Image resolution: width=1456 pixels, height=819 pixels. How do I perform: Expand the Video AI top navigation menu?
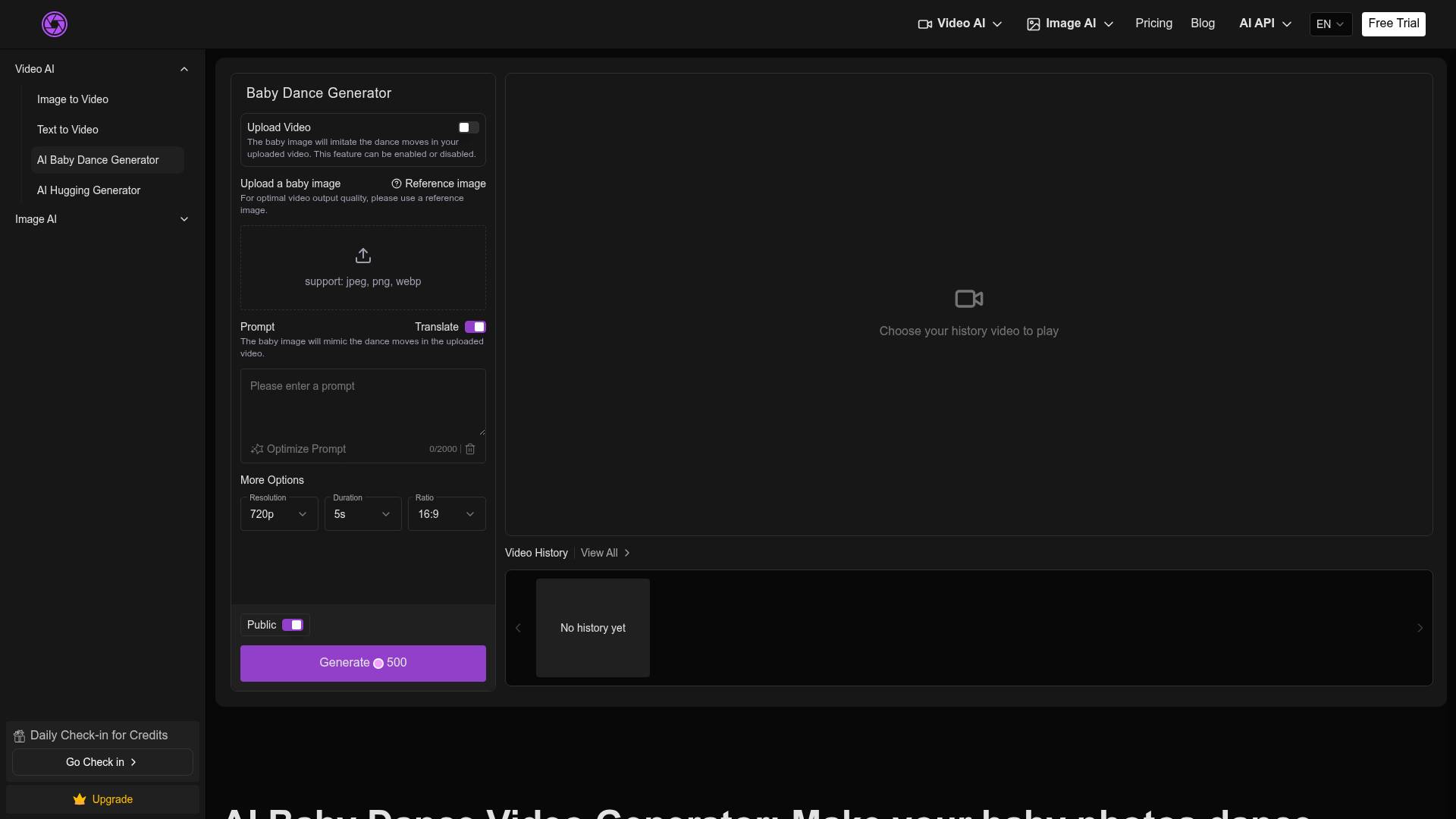(961, 24)
